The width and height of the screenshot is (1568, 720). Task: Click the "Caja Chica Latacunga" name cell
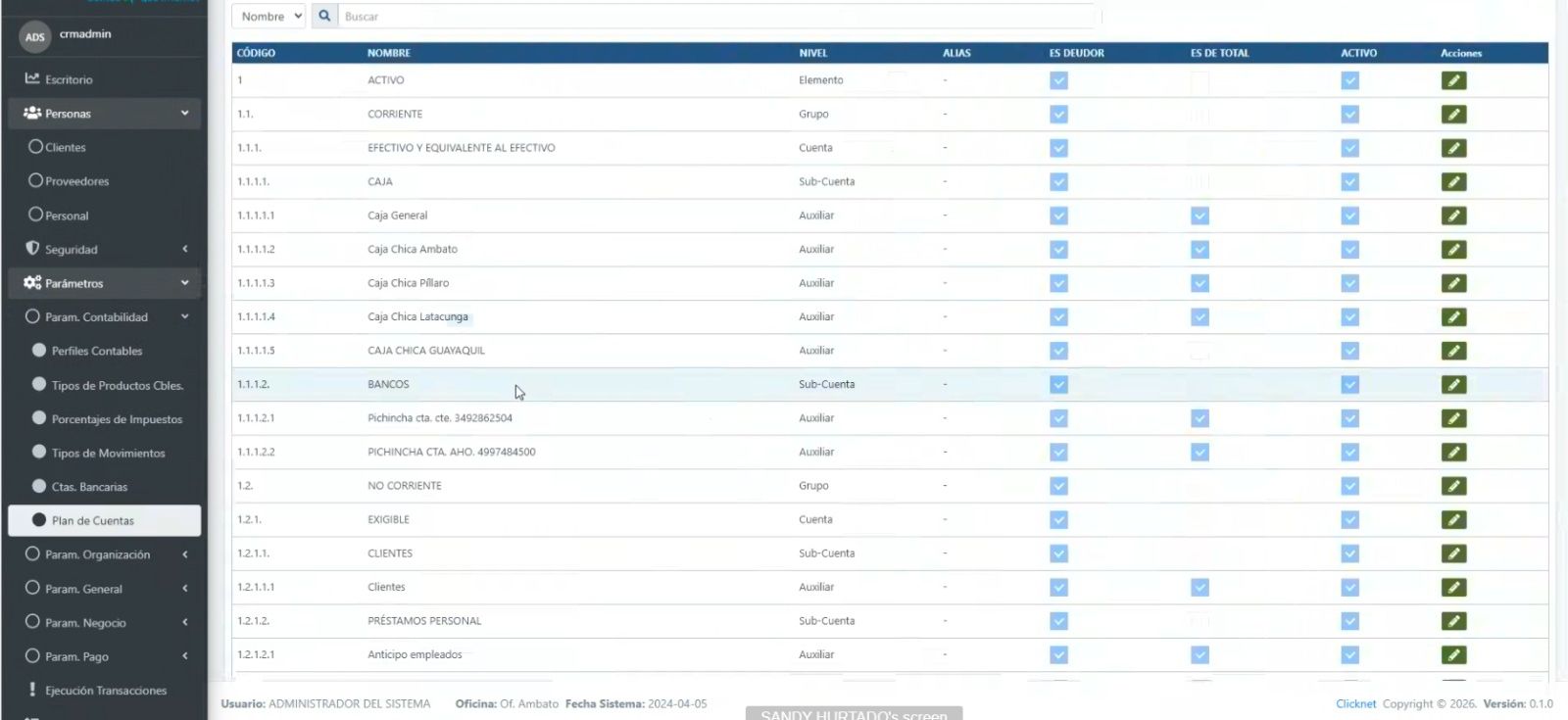click(417, 316)
